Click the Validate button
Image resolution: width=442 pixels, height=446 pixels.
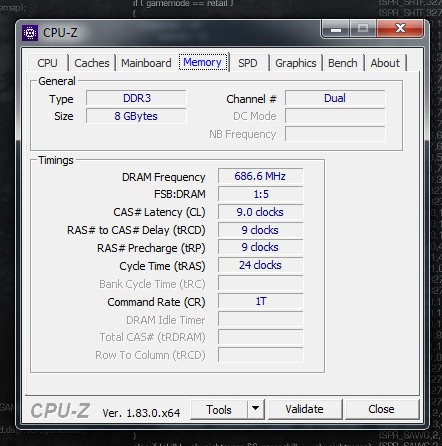[x=305, y=409]
